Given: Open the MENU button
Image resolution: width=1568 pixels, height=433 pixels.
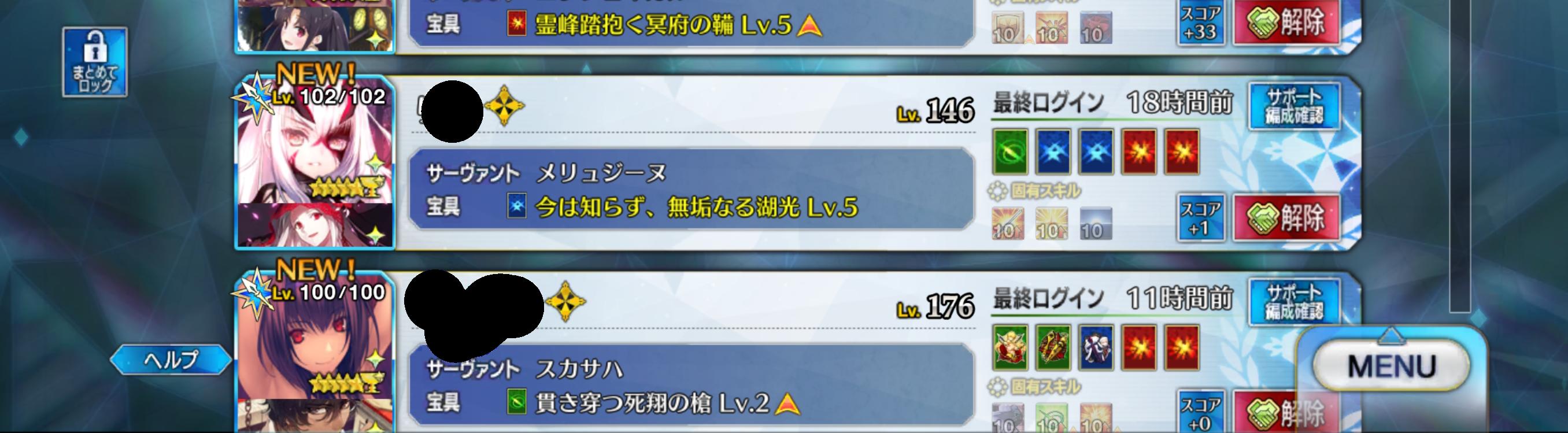Looking at the screenshot, I should [x=1392, y=367].
